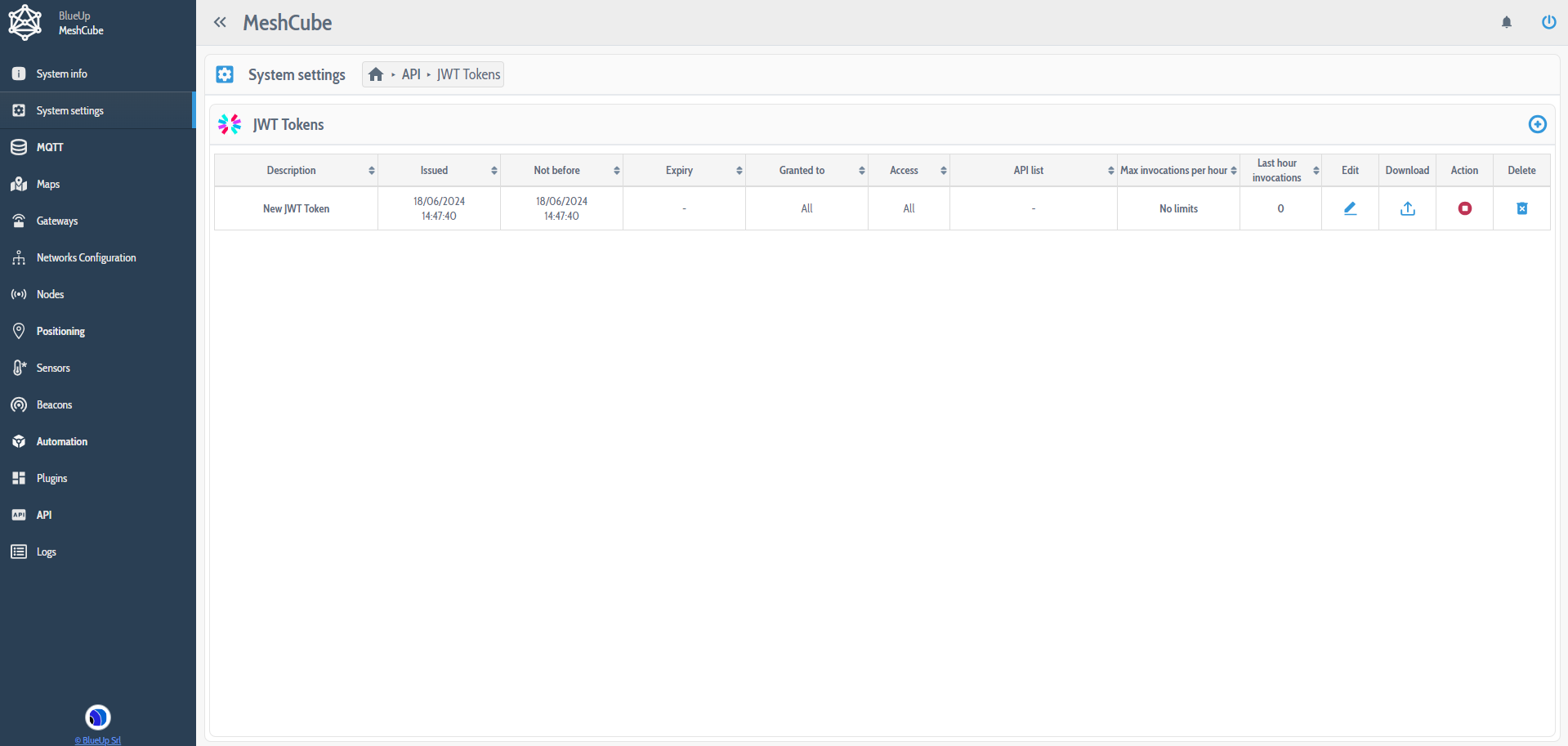Open notifications via the bell icon
This screenshot has width=1568, height=746.
[x=1506, y=22]
